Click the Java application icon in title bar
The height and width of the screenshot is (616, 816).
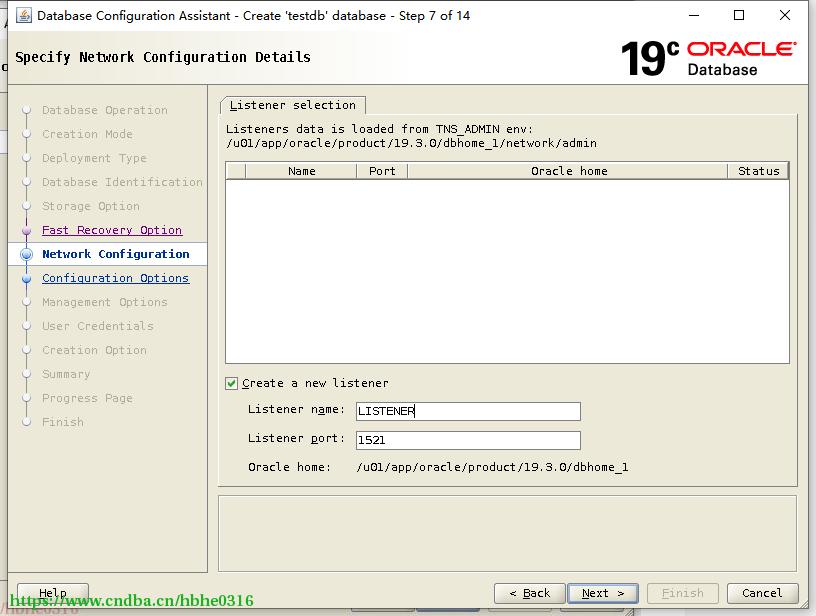23,15
